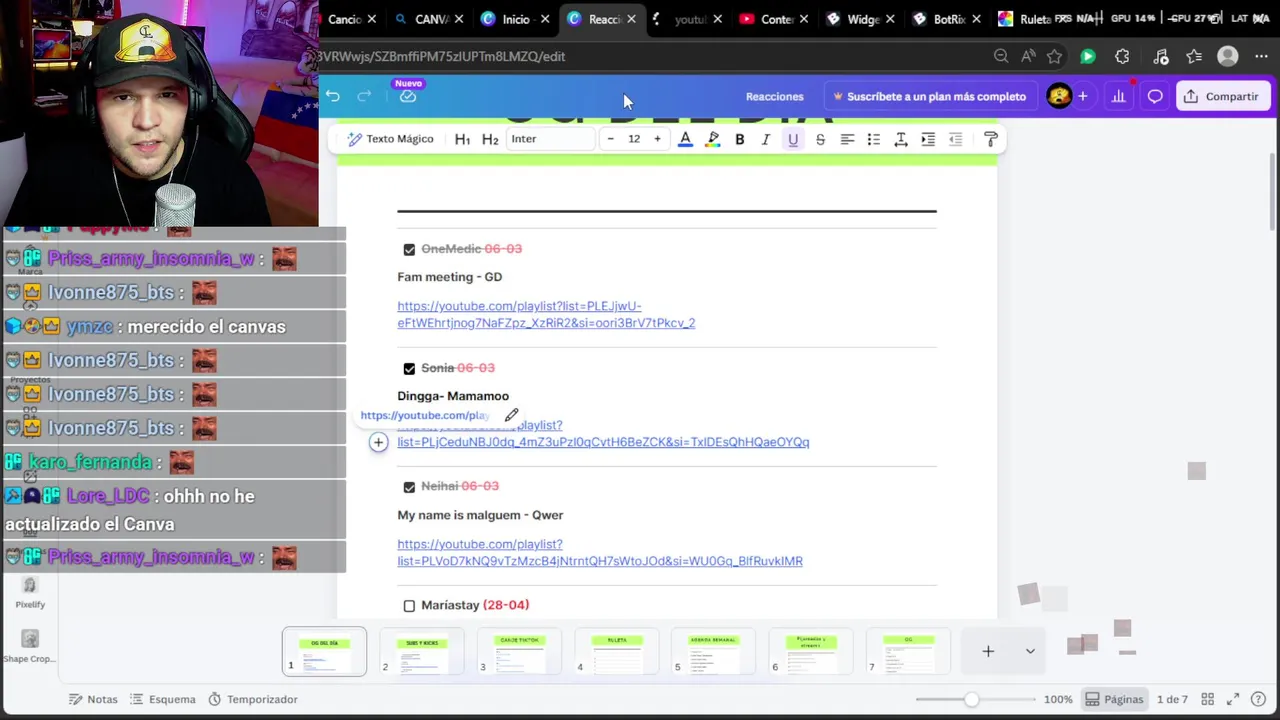Click the add block plus circle

[378, 442]
